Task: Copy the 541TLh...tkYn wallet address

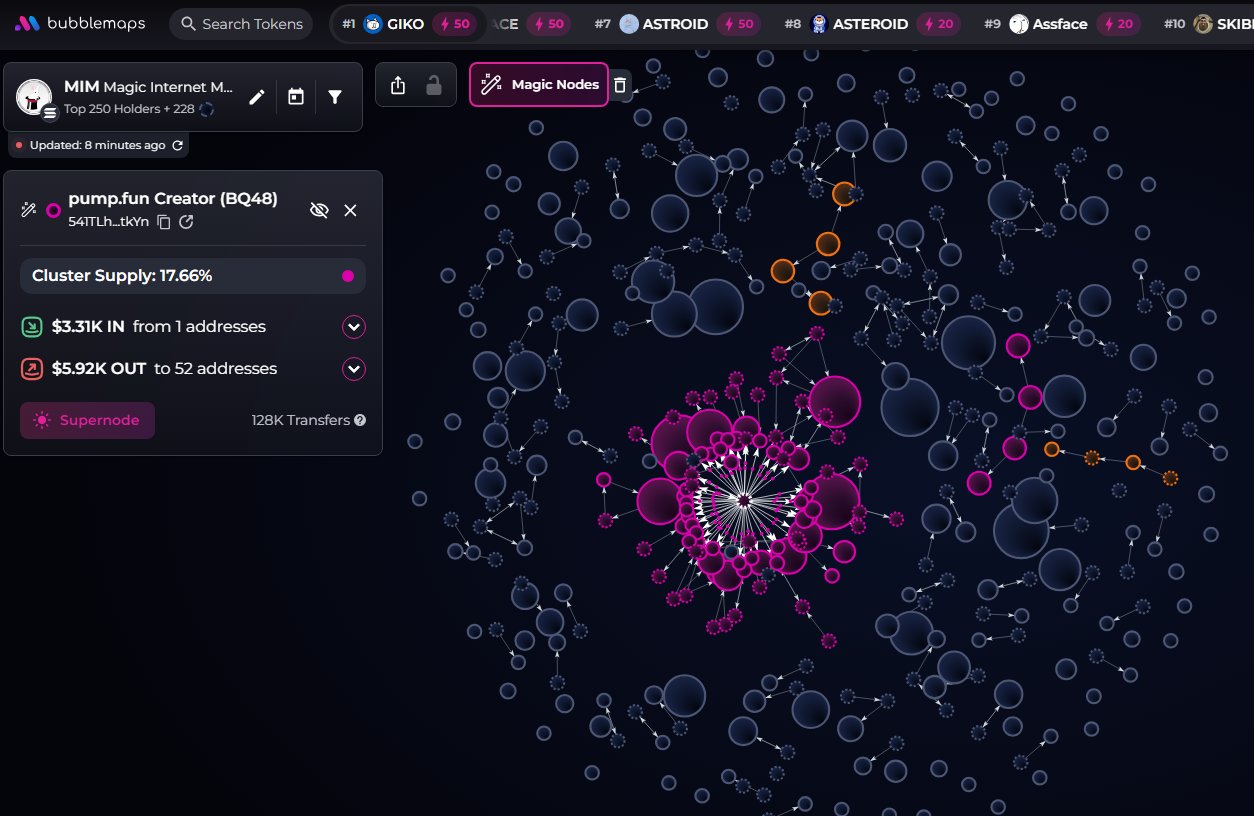Action: (x=164, y=222)
